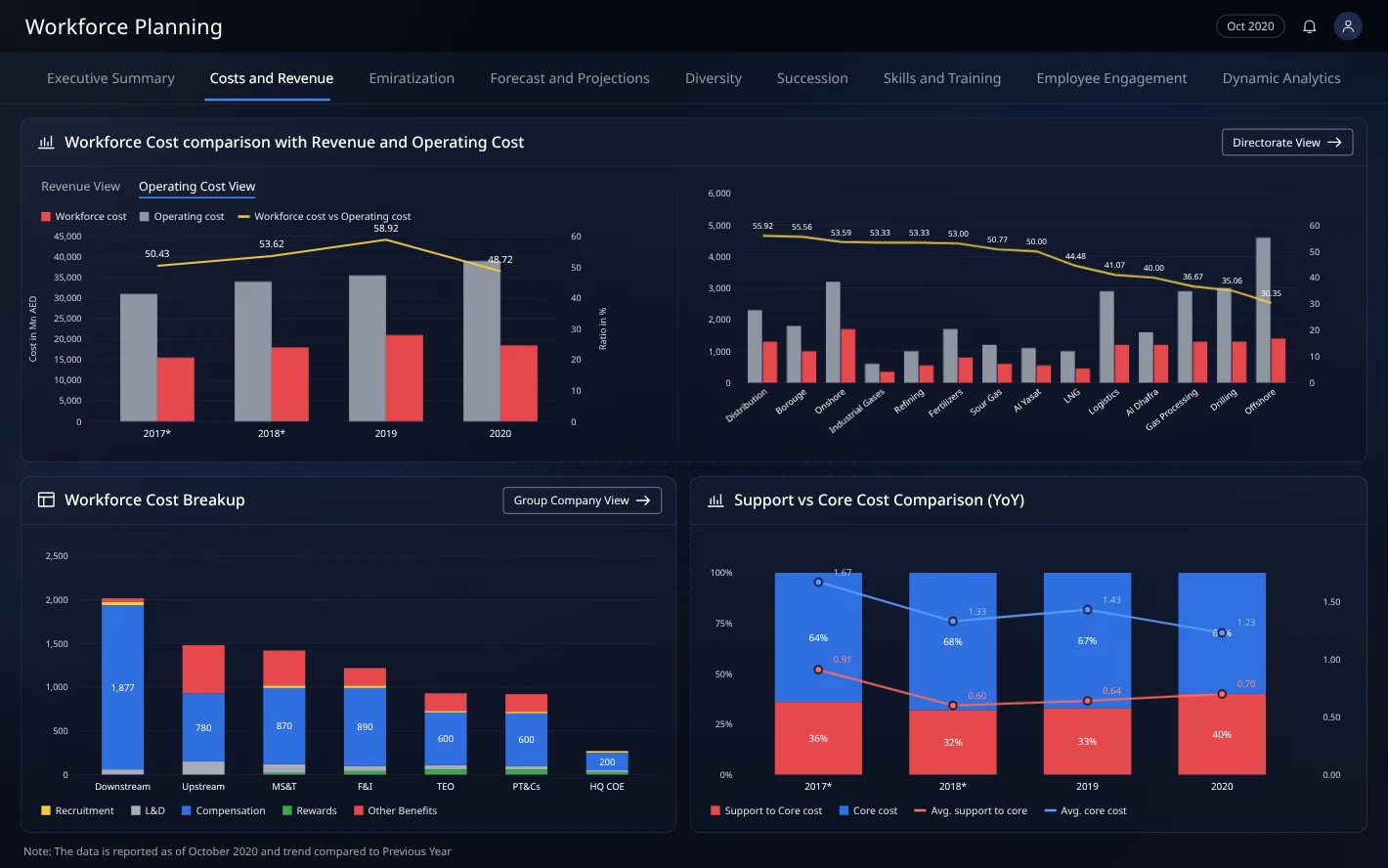The height and width of the screenshot is (868, 1388).
Task: Click the bar chart icon beside Workforce Cost comparison
Action: point(46,143)
